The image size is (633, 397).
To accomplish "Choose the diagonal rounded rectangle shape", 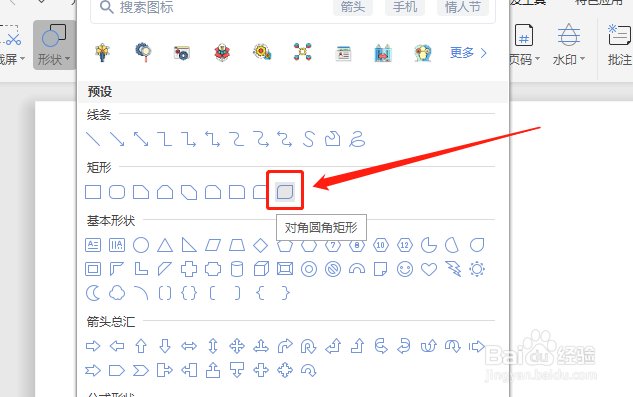I will coord(285,192).
